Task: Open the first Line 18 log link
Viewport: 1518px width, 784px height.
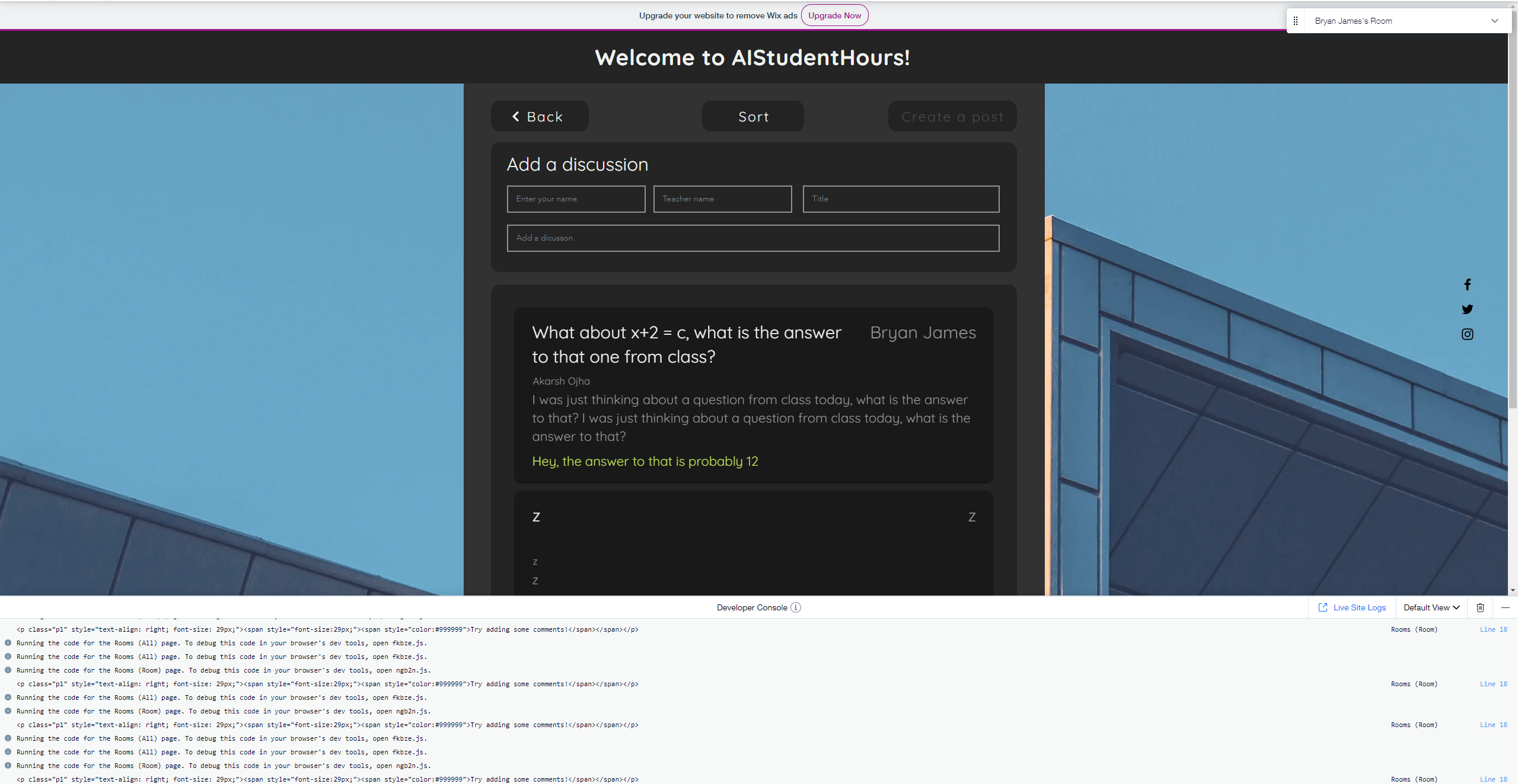Action: (1493, 629)
